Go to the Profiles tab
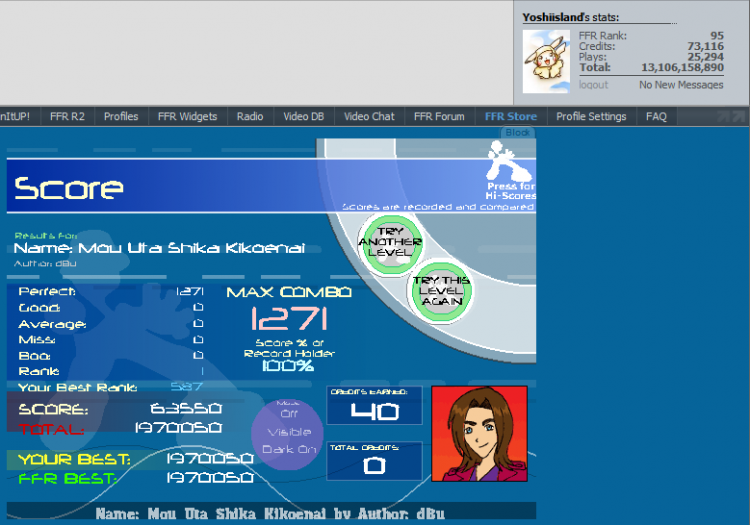The height and width of the screenshot is (525, 750). (121, 116)
